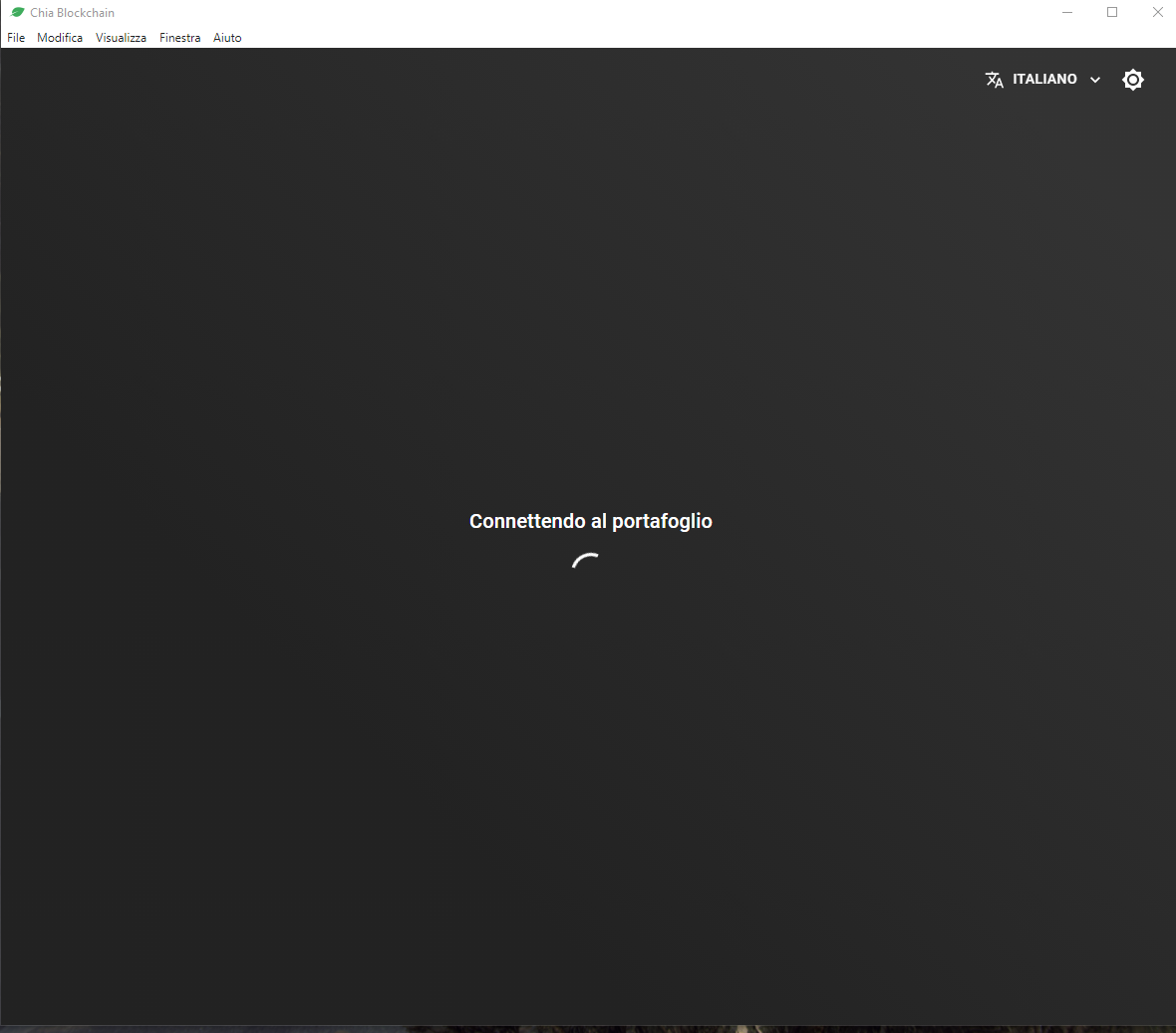This screenshot has width=1176, height=1033.
Task: Click the 'Connettendo al portafoglio' text
Action: tap(590, 521)
